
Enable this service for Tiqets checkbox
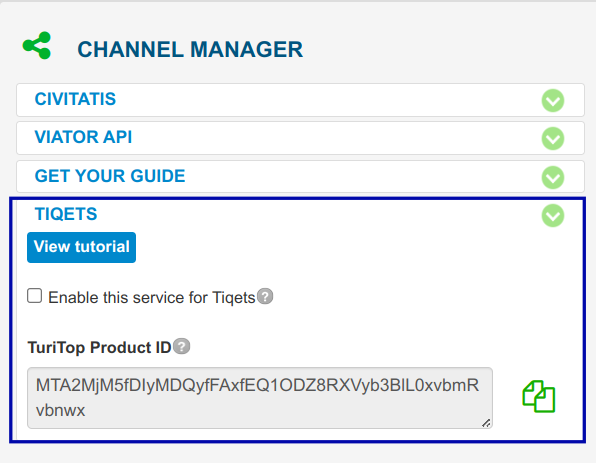(35, 296)
